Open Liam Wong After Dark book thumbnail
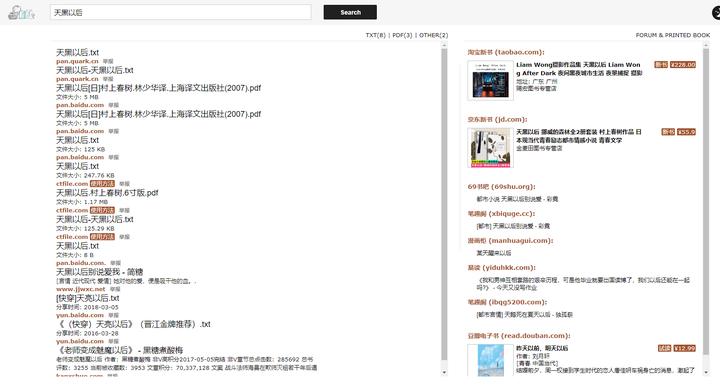 [490, 80]
